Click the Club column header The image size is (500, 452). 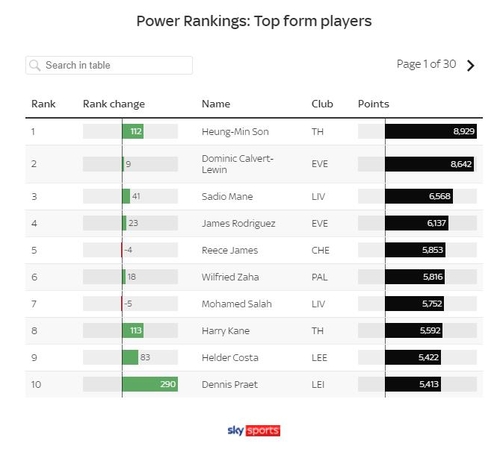322,104
